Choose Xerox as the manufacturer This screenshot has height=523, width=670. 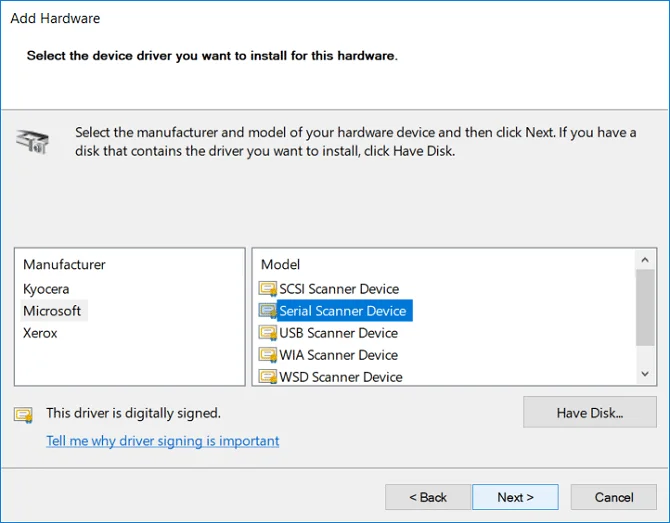click(x=40, y=333)
